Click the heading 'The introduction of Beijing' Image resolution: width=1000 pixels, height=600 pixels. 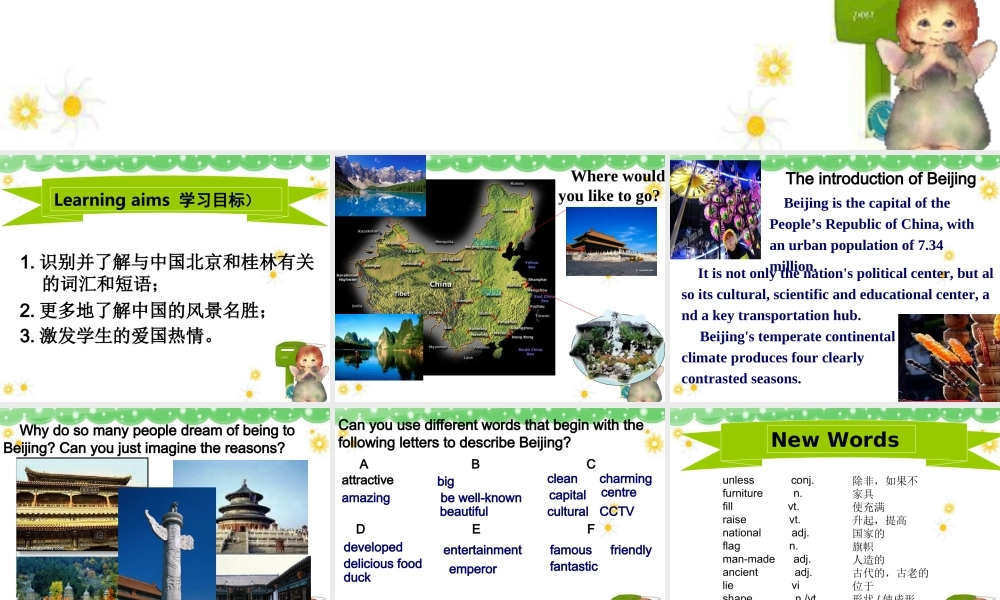(881, 179)
